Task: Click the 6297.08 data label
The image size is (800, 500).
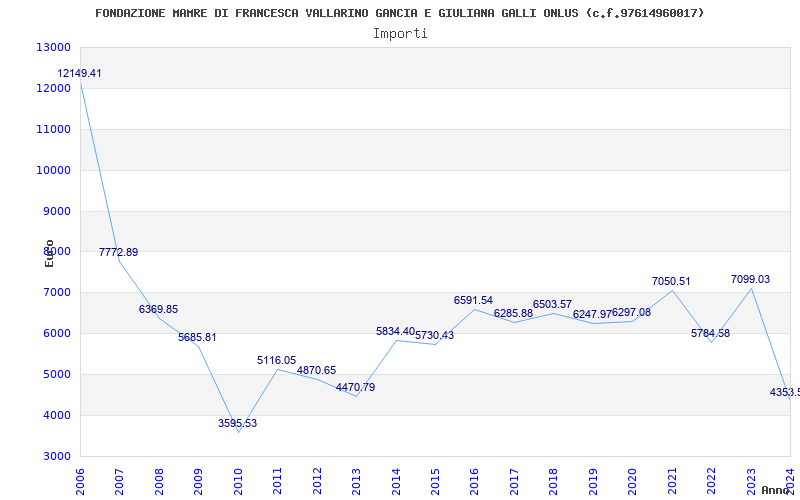Action: (631, 312)
